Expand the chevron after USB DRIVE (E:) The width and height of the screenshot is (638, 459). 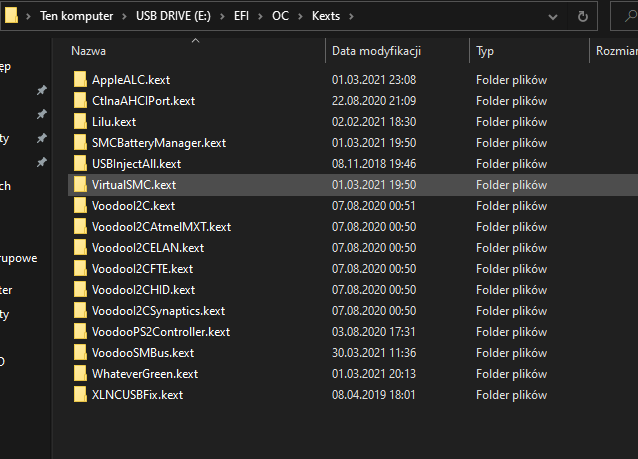coord(222,16)
